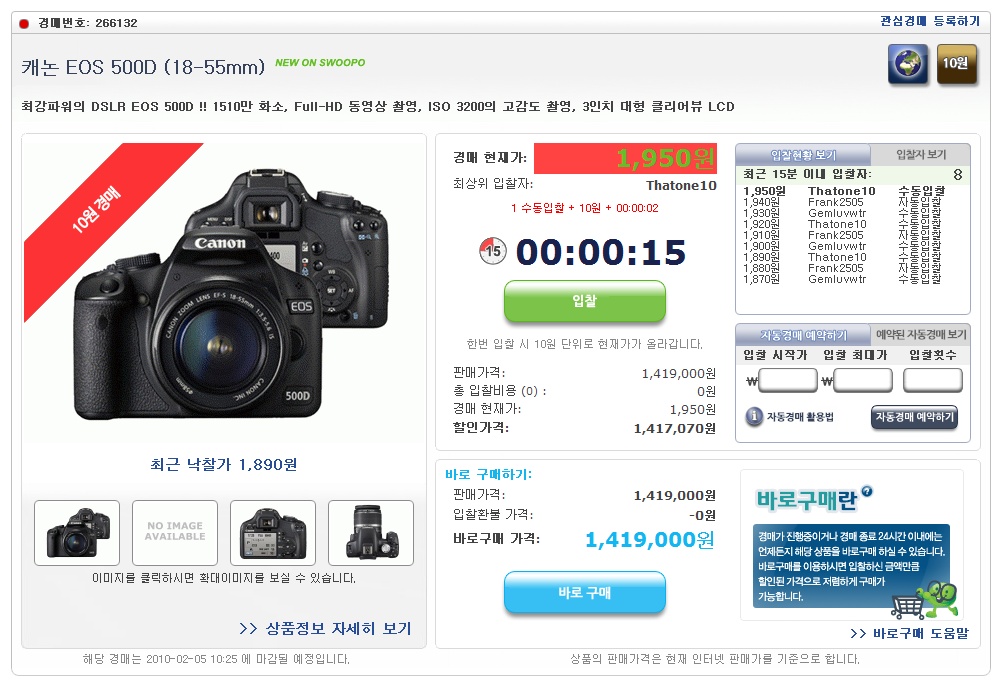Viewport: 1004px width, 687px height.
Task: Click the shopping cart mascot image
Action: 926,599
